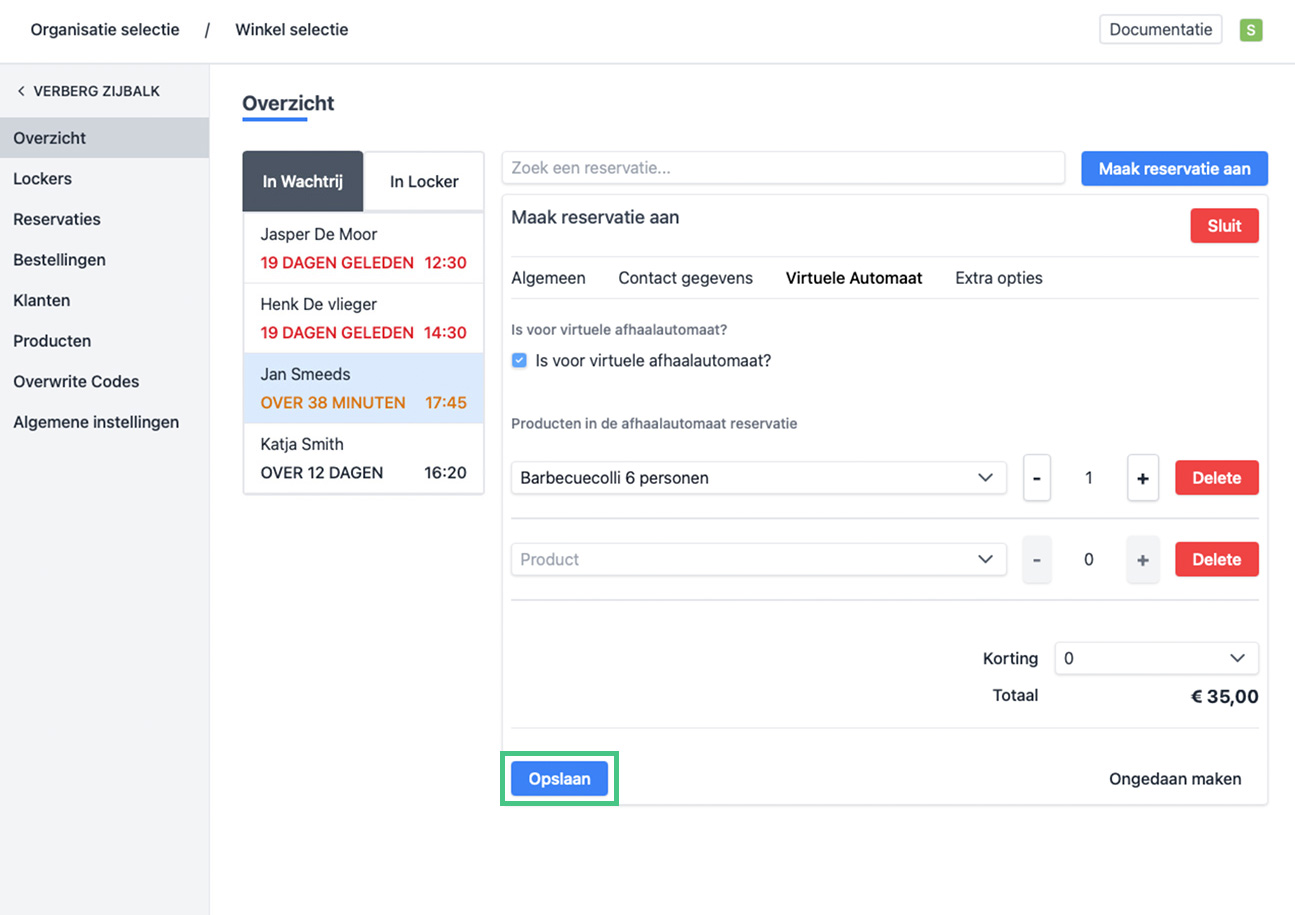Click minus button on empty product row
The width and height of the screenshot is (1295, 915).
tap(1036, 560)
